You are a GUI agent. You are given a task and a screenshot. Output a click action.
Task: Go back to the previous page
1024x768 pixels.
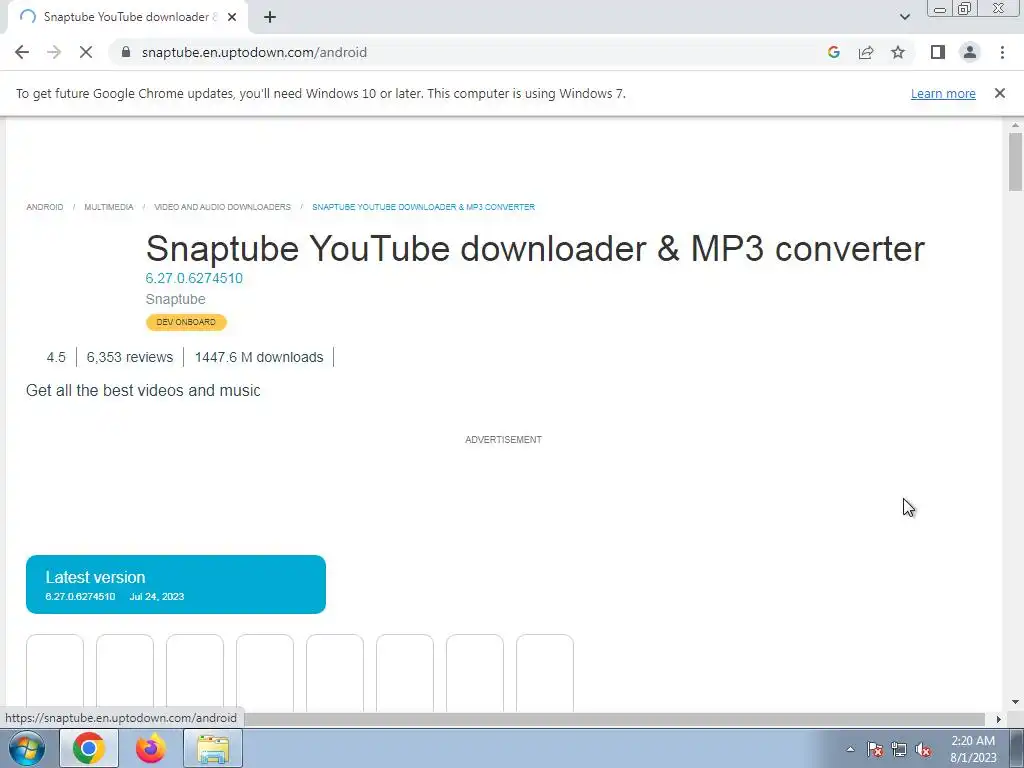coord(22,52)
